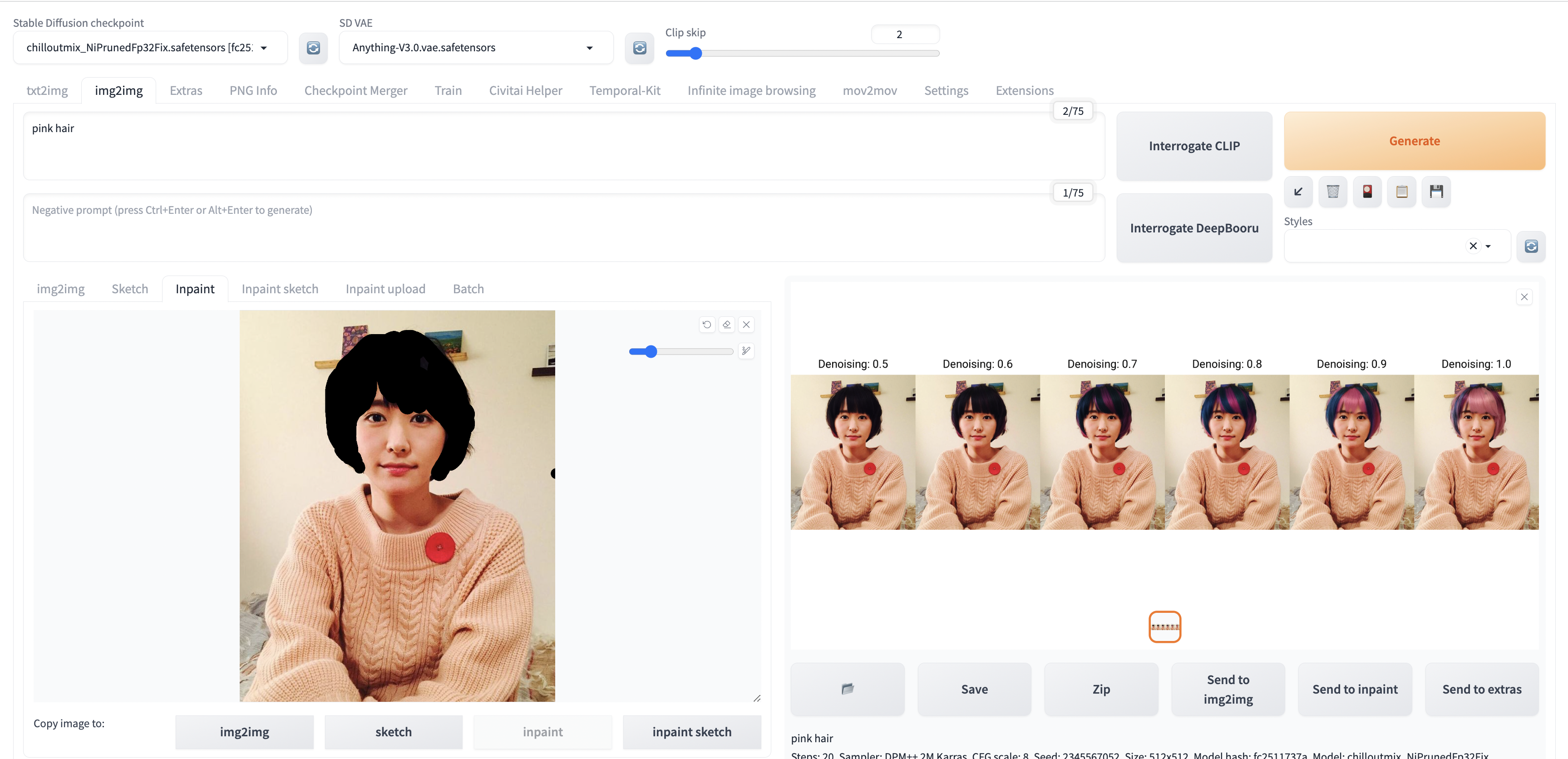Copy image to inpaint sketch button
This screenshot has height=759, width=1568.
pos(691,732)
